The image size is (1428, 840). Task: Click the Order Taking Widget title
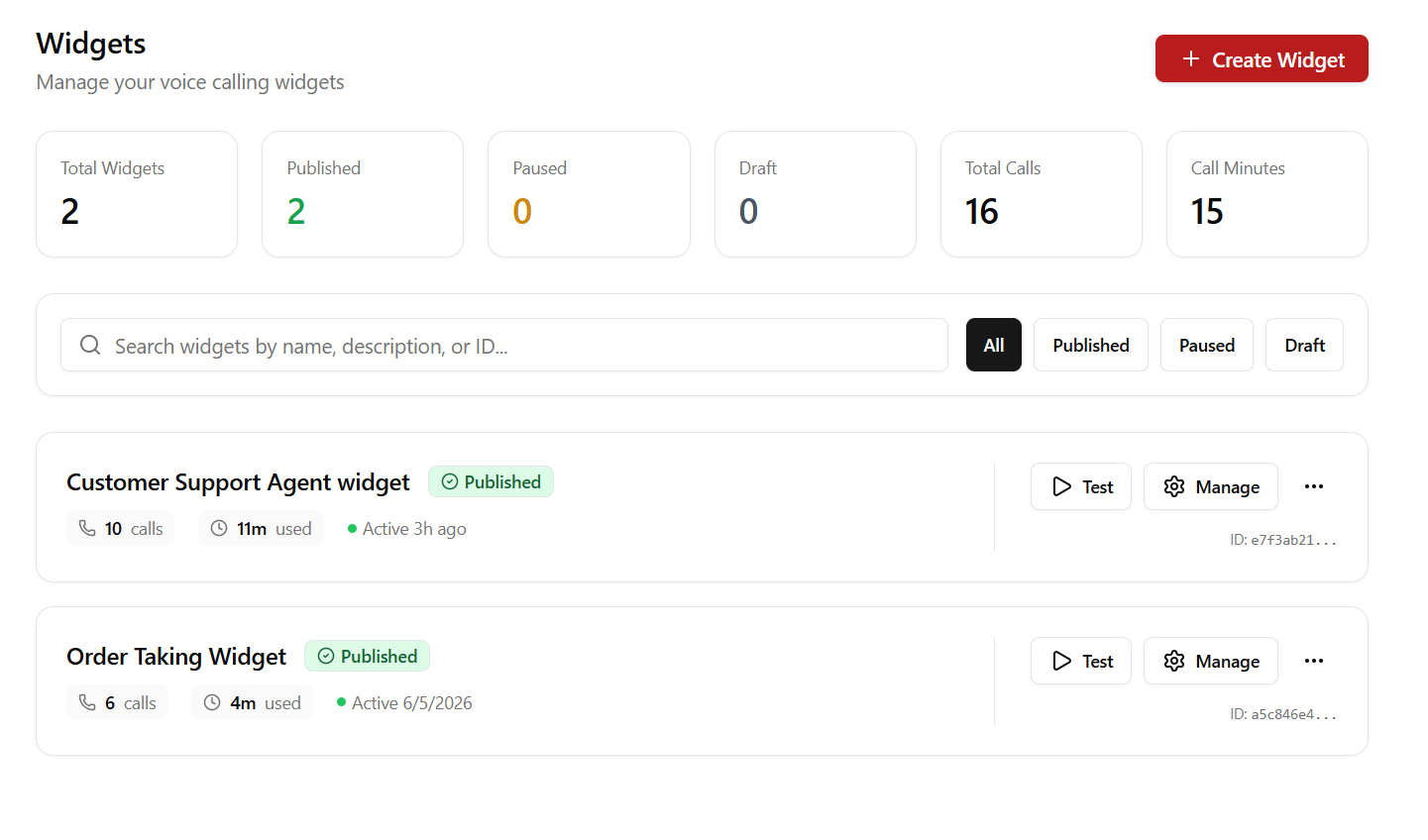click(176, 657)
